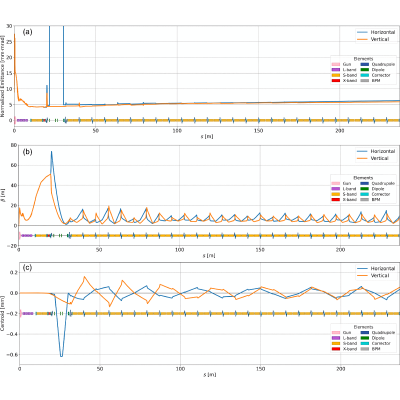This screenshot has height=400, width=400.
Task: Click the '0.2' y-axis tick in panel (c)
Action: pos(14,272)
